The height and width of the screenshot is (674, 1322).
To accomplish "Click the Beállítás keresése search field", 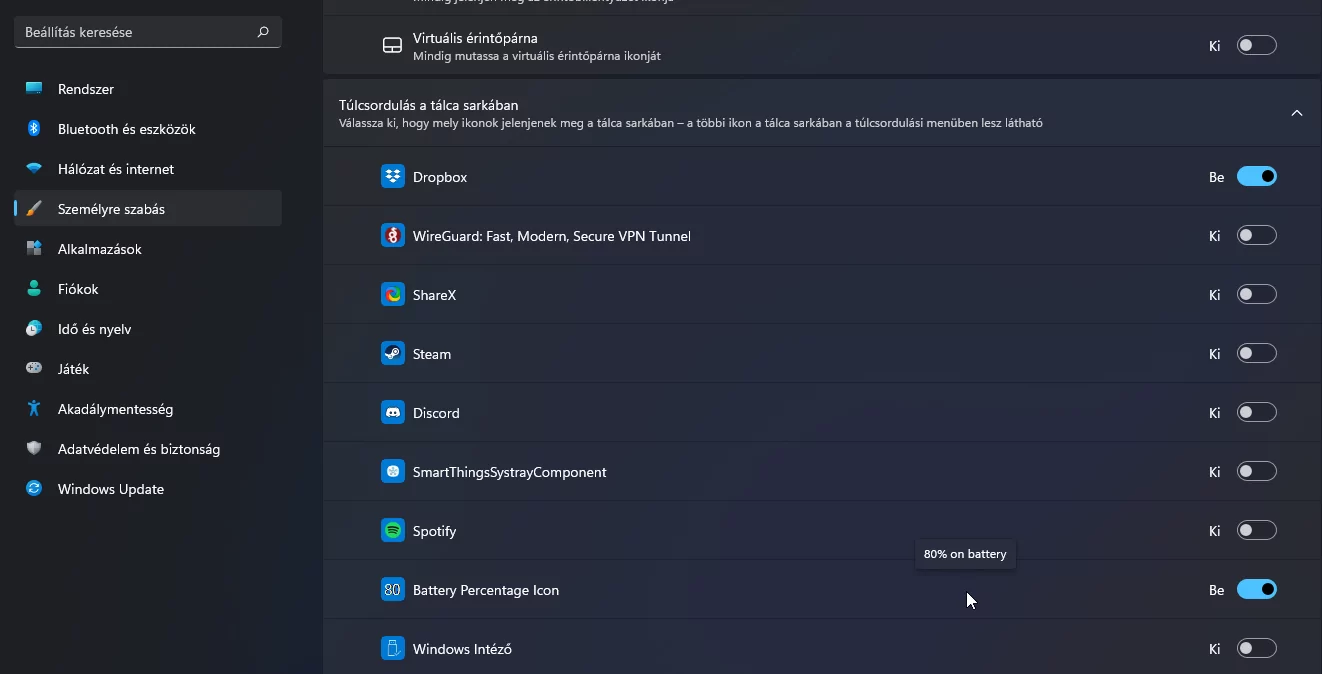I will click(x=148, y=32).
